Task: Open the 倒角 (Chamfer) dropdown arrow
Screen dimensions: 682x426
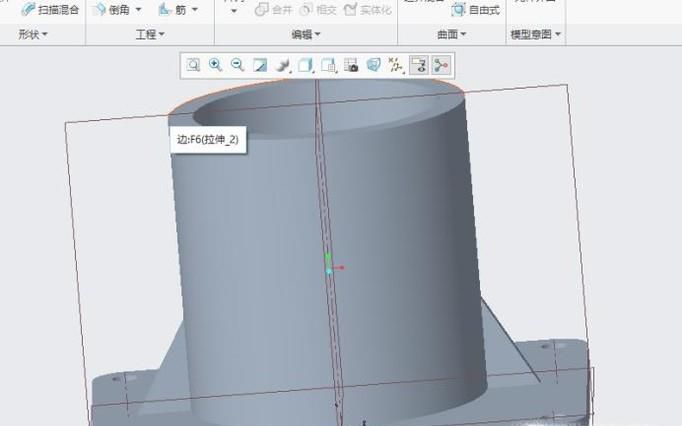Action: 138,10
